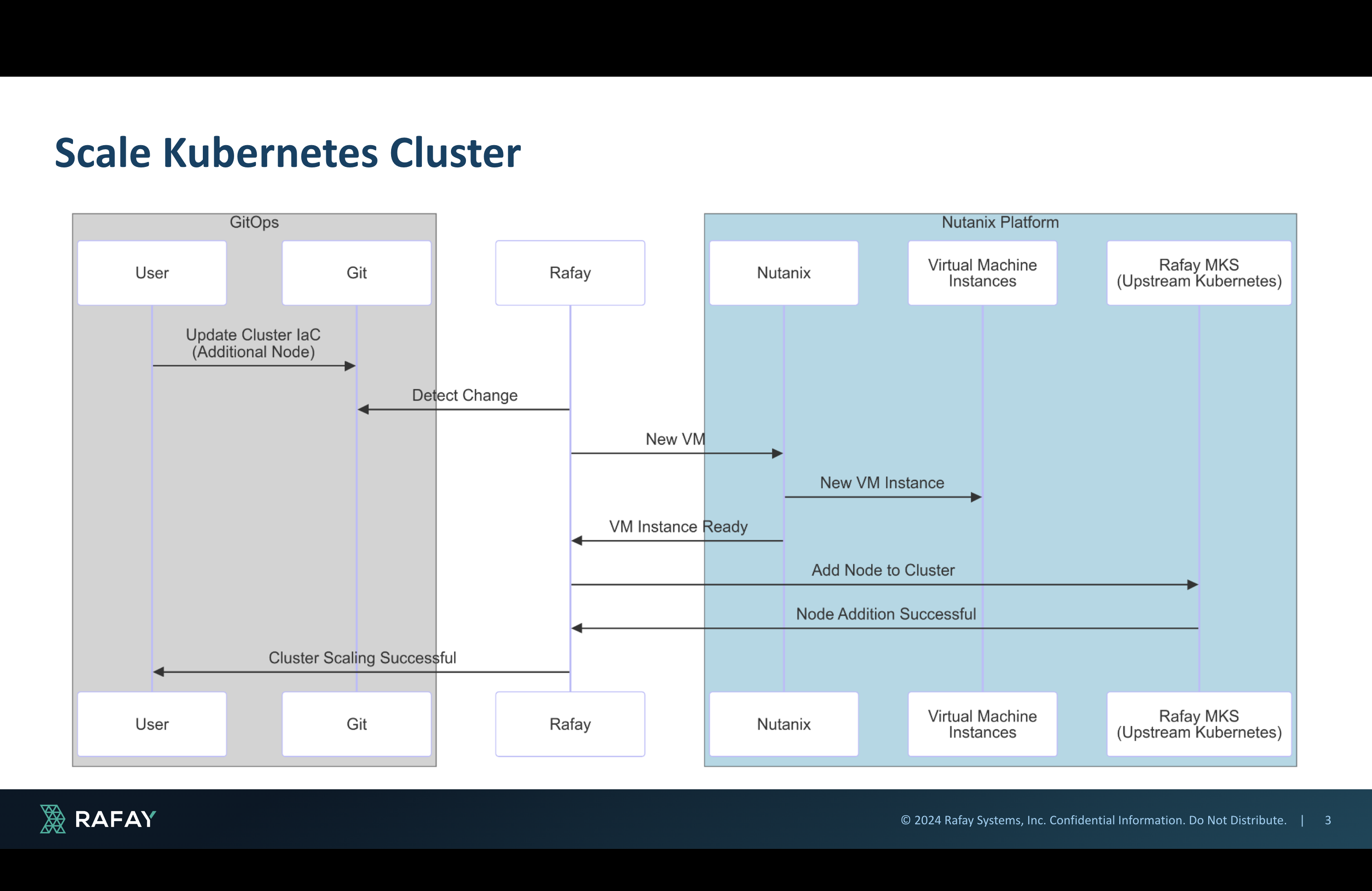Click the 'Nutanix Platform' group label
The height and width of the screenshot is (891, 1372).
click(1000, 222)
